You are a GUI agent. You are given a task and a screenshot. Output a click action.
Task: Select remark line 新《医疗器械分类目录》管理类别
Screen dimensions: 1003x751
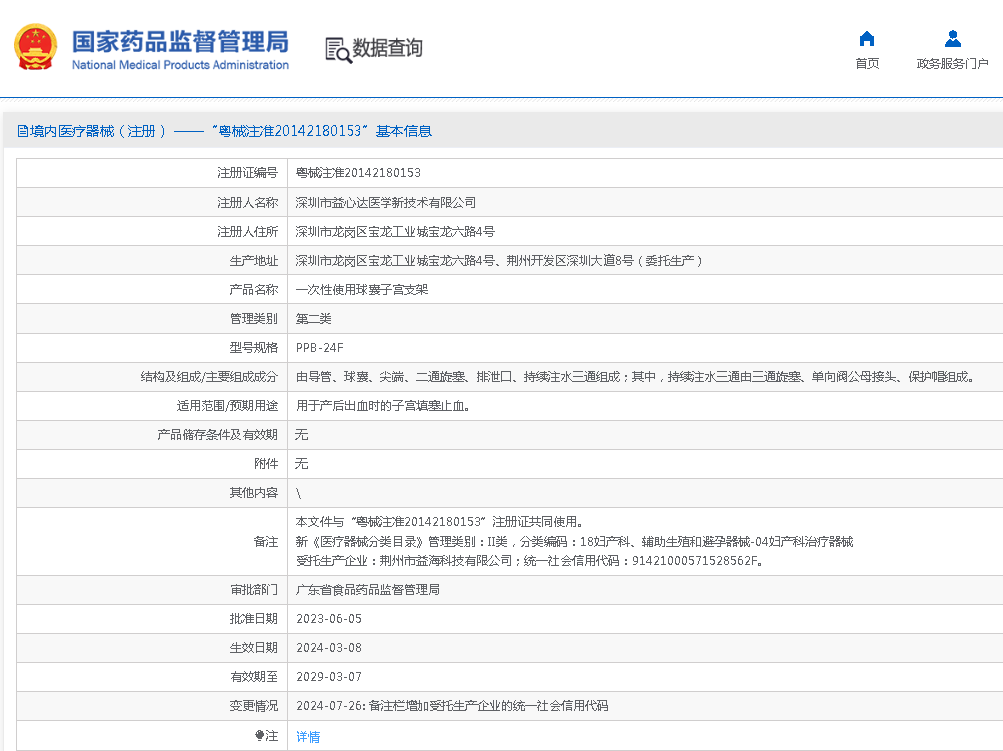click(574, 542)
